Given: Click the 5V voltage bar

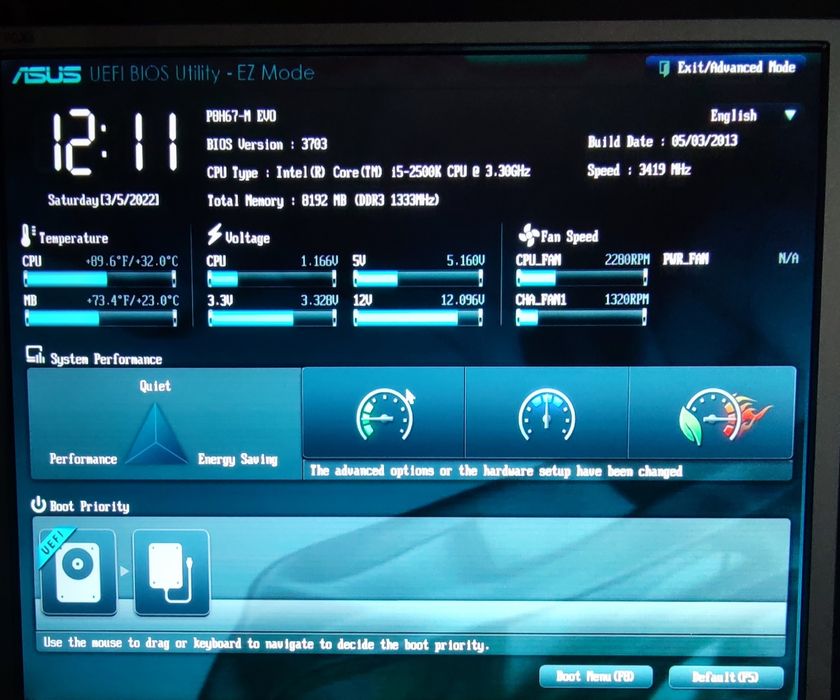Looking at the screenshot, I should 418,279.
